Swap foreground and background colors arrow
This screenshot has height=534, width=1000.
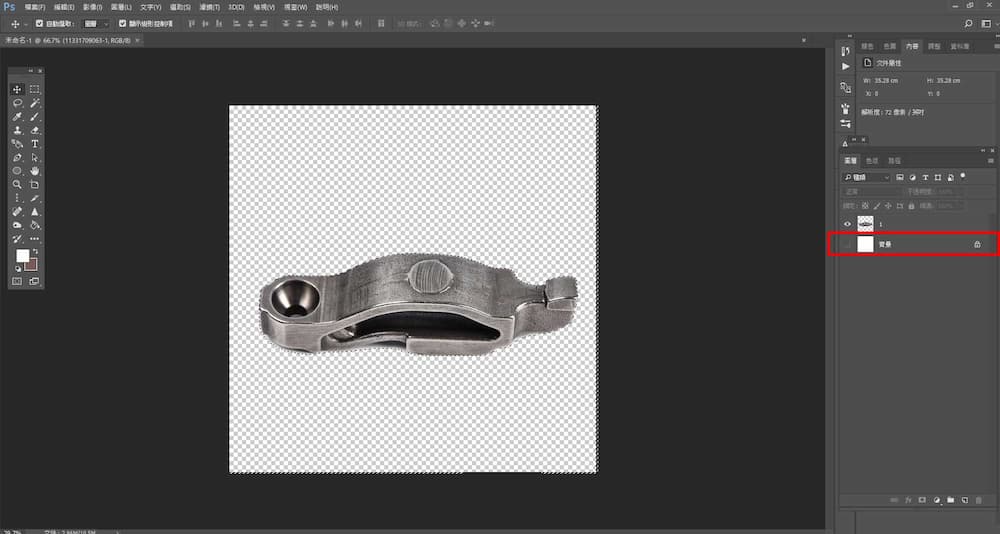[x=35, y=251]
